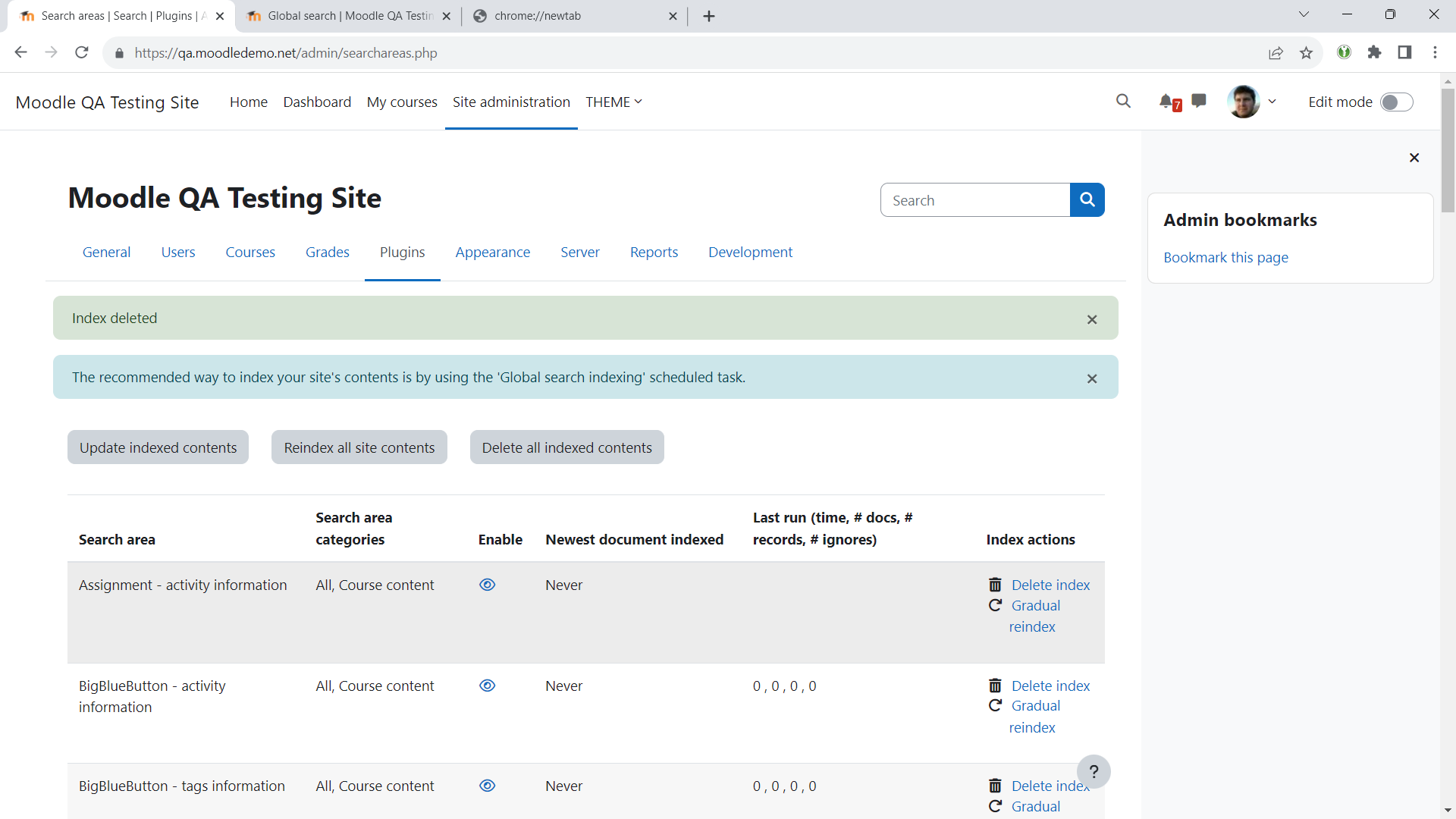
Task: Expand the user menu arrow
Action: point(1272,102)
